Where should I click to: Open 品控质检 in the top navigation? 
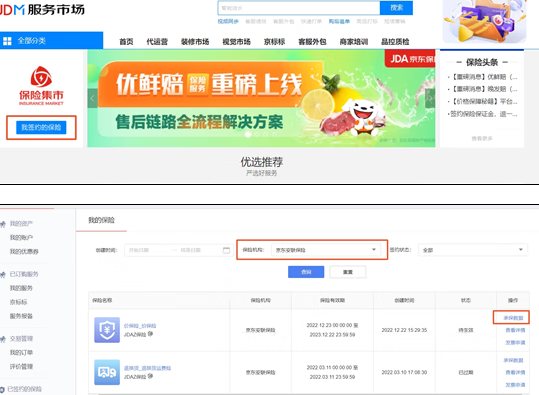[395, 42]
